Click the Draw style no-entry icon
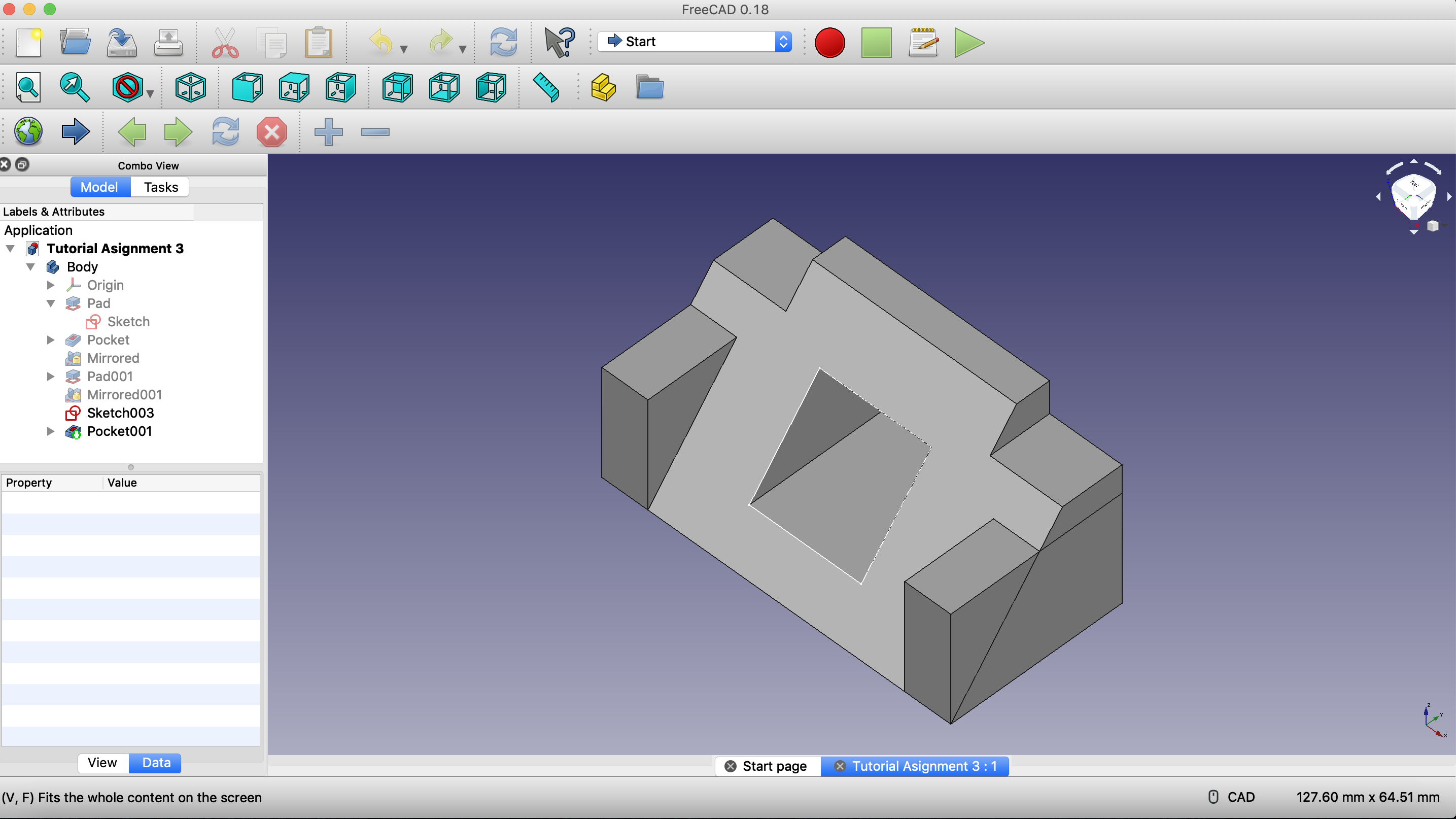Viewport: 1456px width, 819px height. tap(127, 88)
